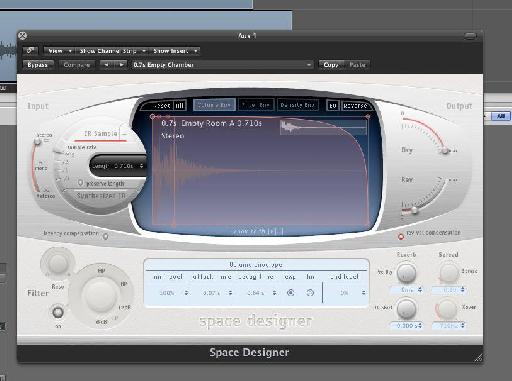Select 12dB filter mode
Image resolution: width=512 pixels, height=381 pixels.
pyautogui.click(x=124, y=307)
